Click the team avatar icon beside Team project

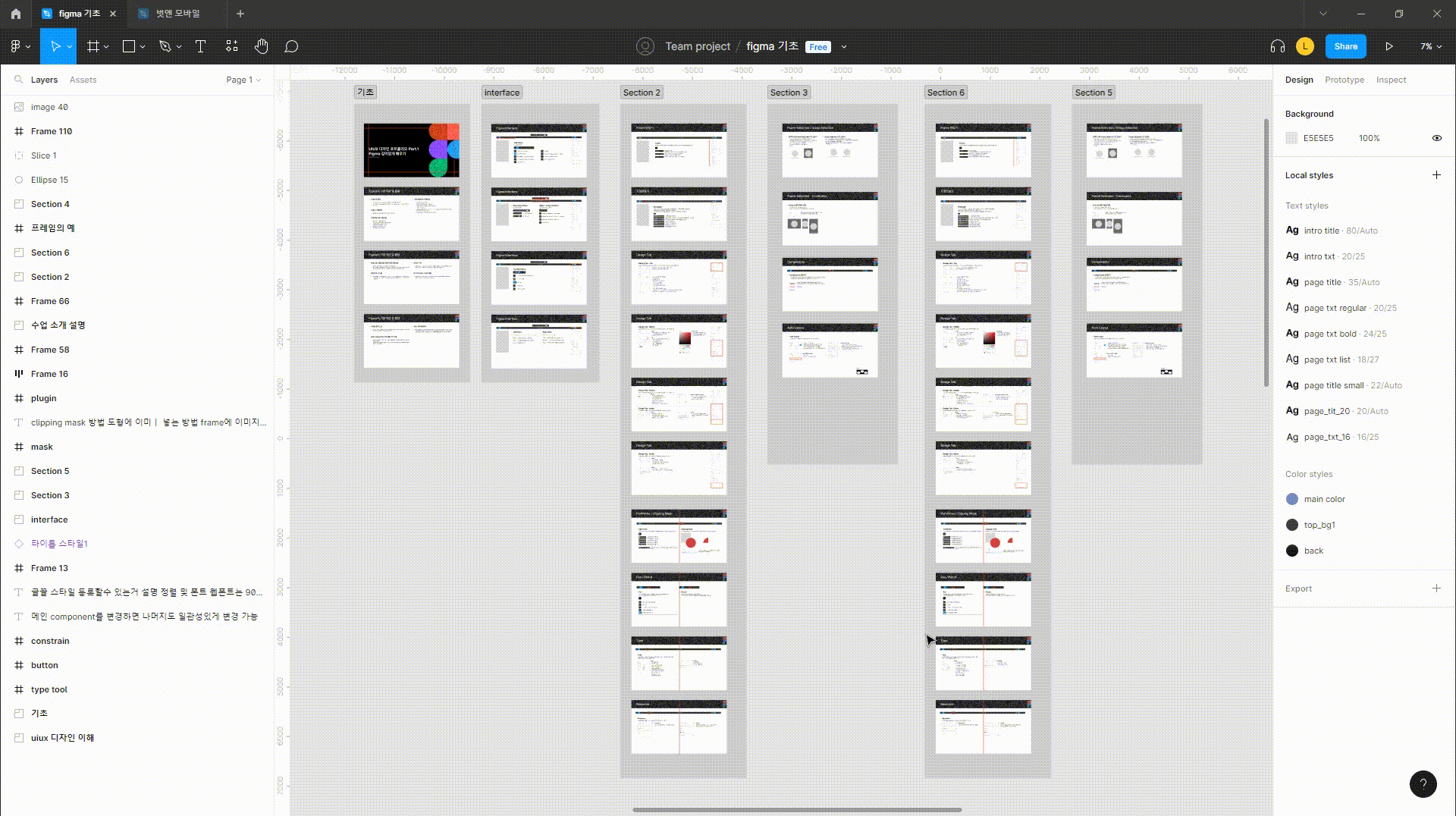click(645, 46)
